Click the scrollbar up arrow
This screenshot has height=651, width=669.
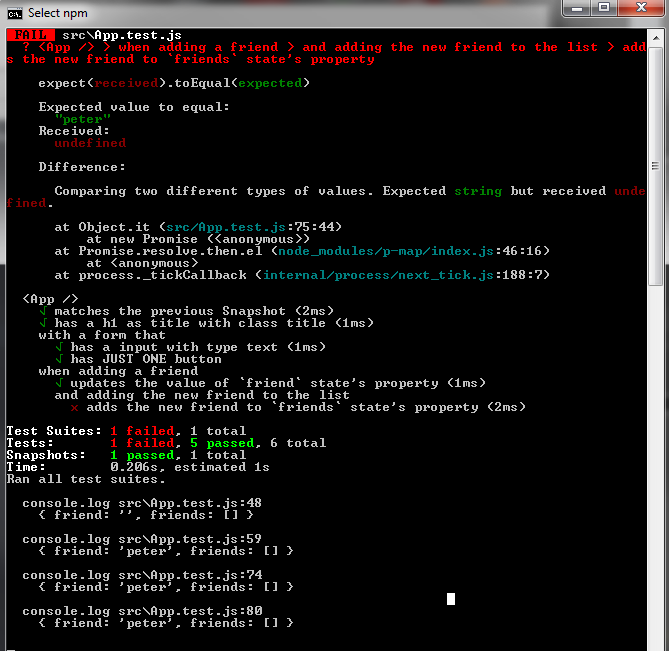coord(655,39)
